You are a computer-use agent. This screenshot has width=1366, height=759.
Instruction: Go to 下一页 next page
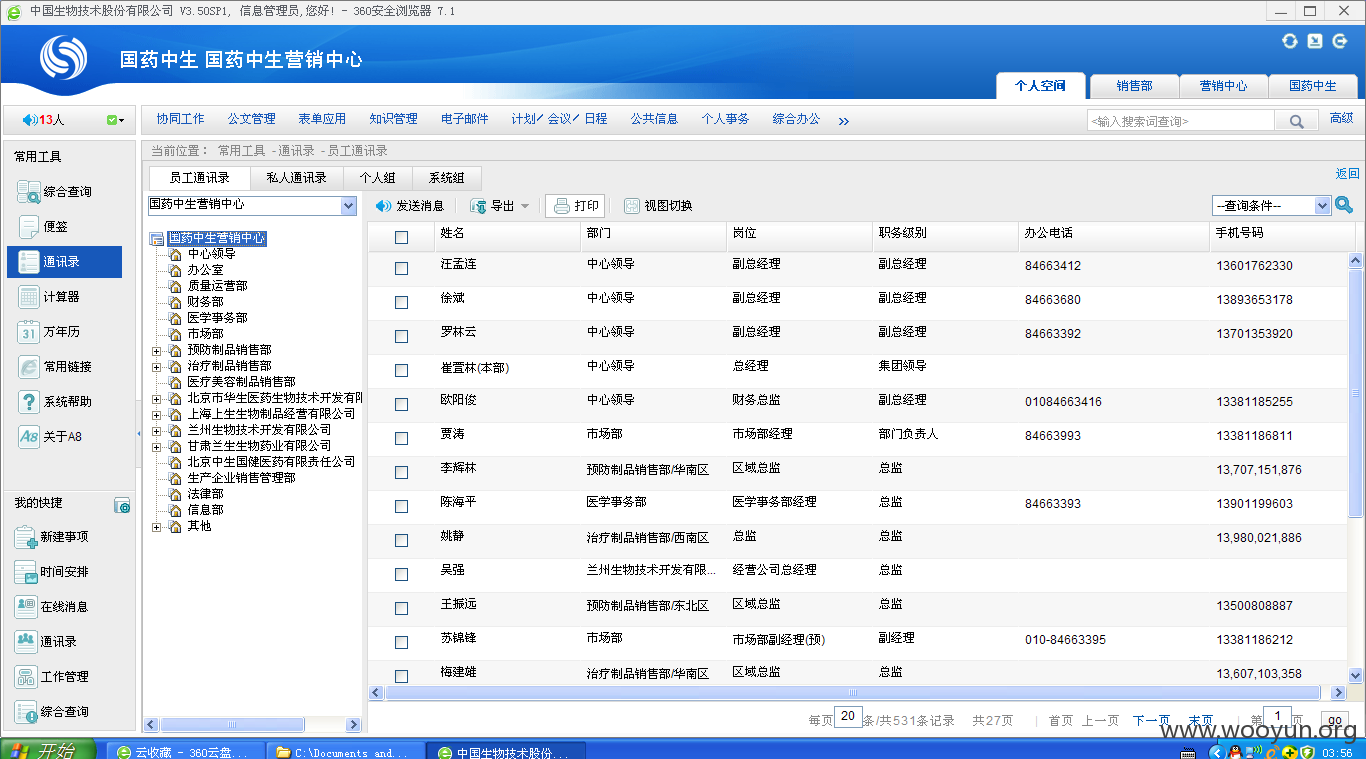pos(1151,720)
